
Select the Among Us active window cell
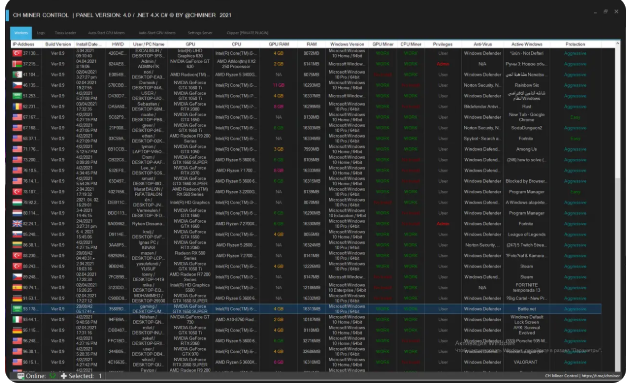click(527, 149)
